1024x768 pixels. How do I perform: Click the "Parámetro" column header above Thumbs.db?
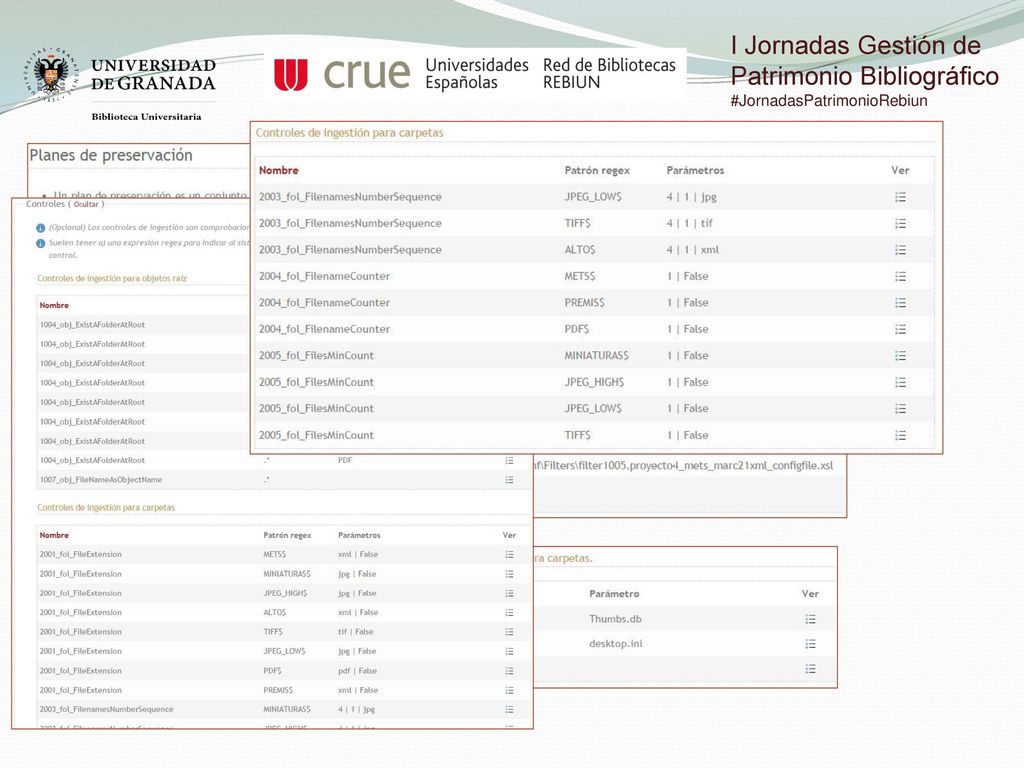click(614, 594)
